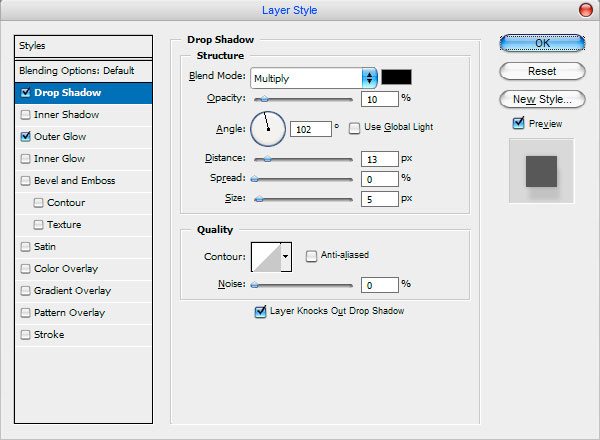Enable the Anti-aliased checkbox
This screenshot has height=440, width=600.
[x=311, y=256]
